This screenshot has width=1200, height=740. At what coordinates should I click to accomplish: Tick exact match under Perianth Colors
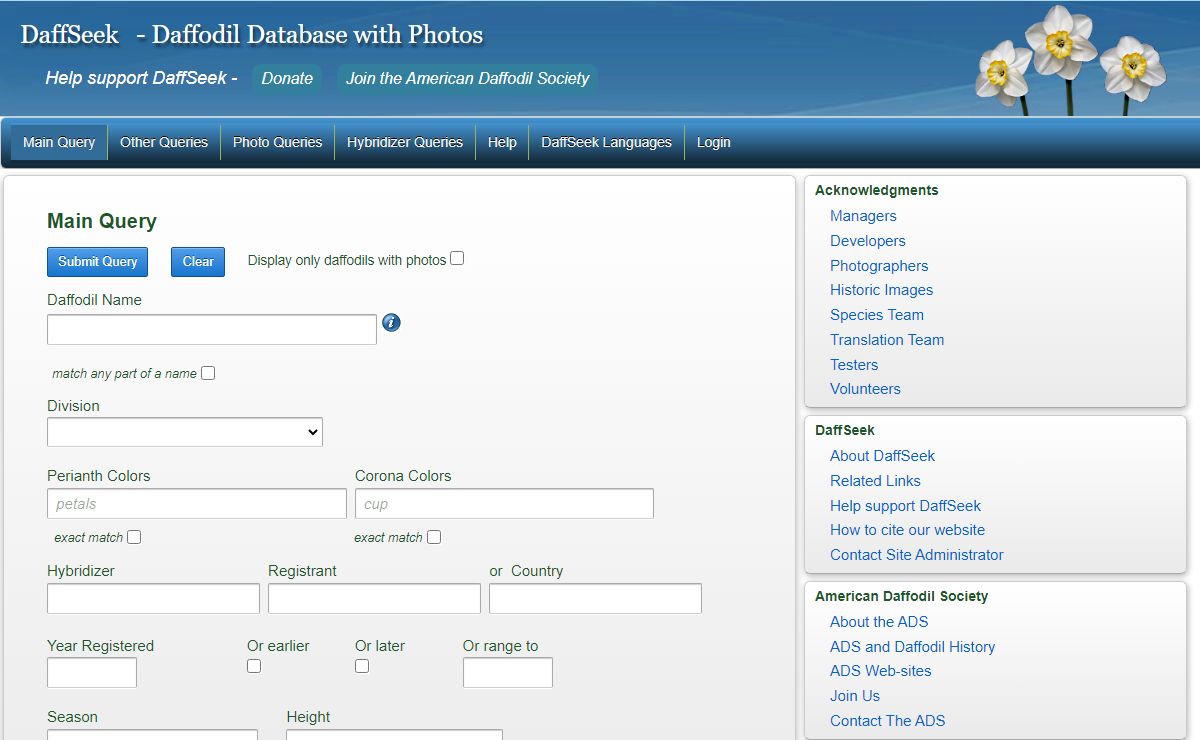click(x=134, y=537)
